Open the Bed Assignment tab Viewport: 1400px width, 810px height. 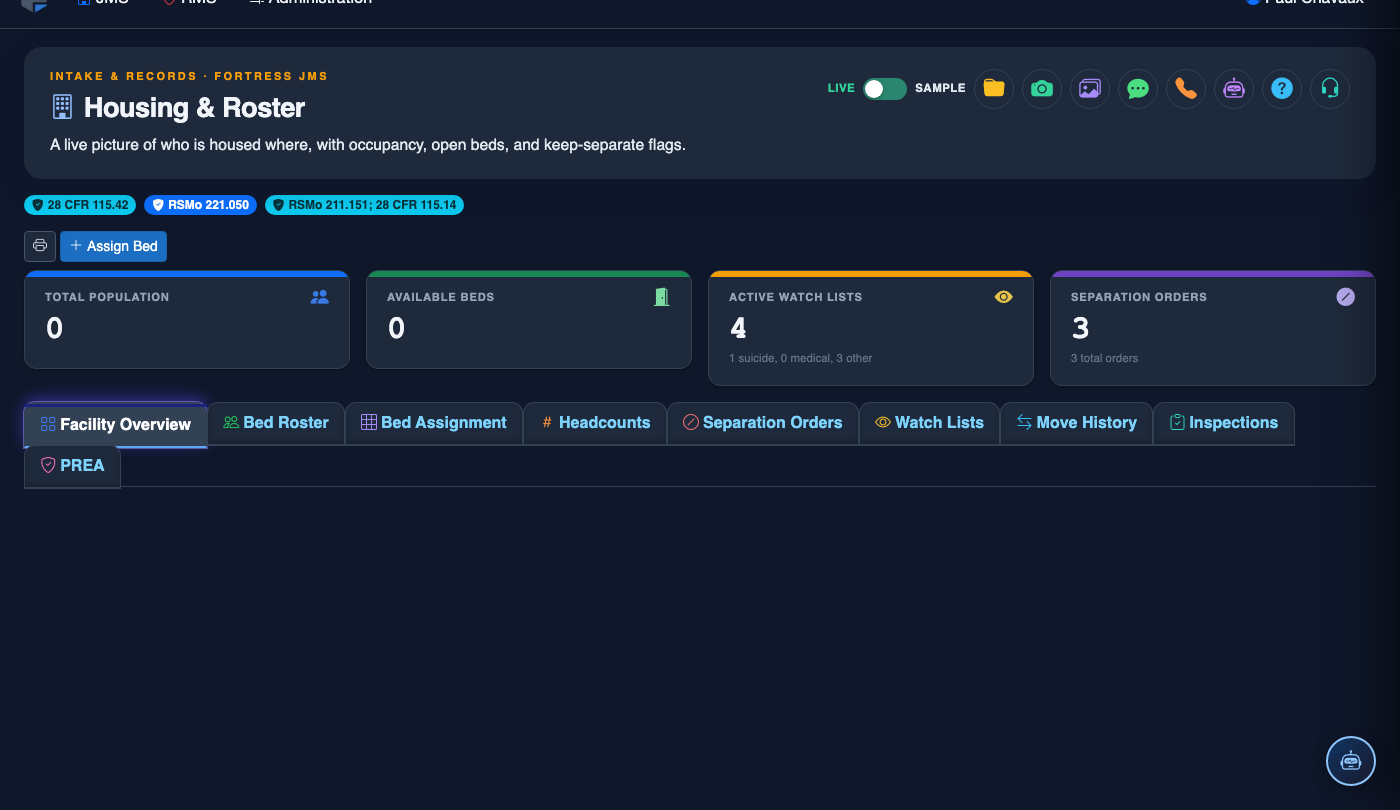pyautogui.click(x=434, y=423)
